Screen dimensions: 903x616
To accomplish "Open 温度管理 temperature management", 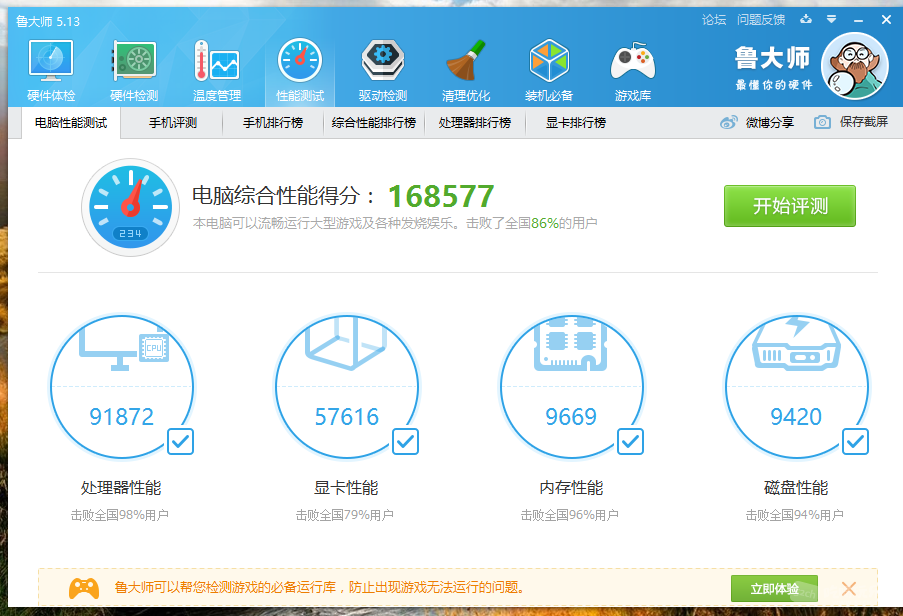I will (x=217, y=71).
